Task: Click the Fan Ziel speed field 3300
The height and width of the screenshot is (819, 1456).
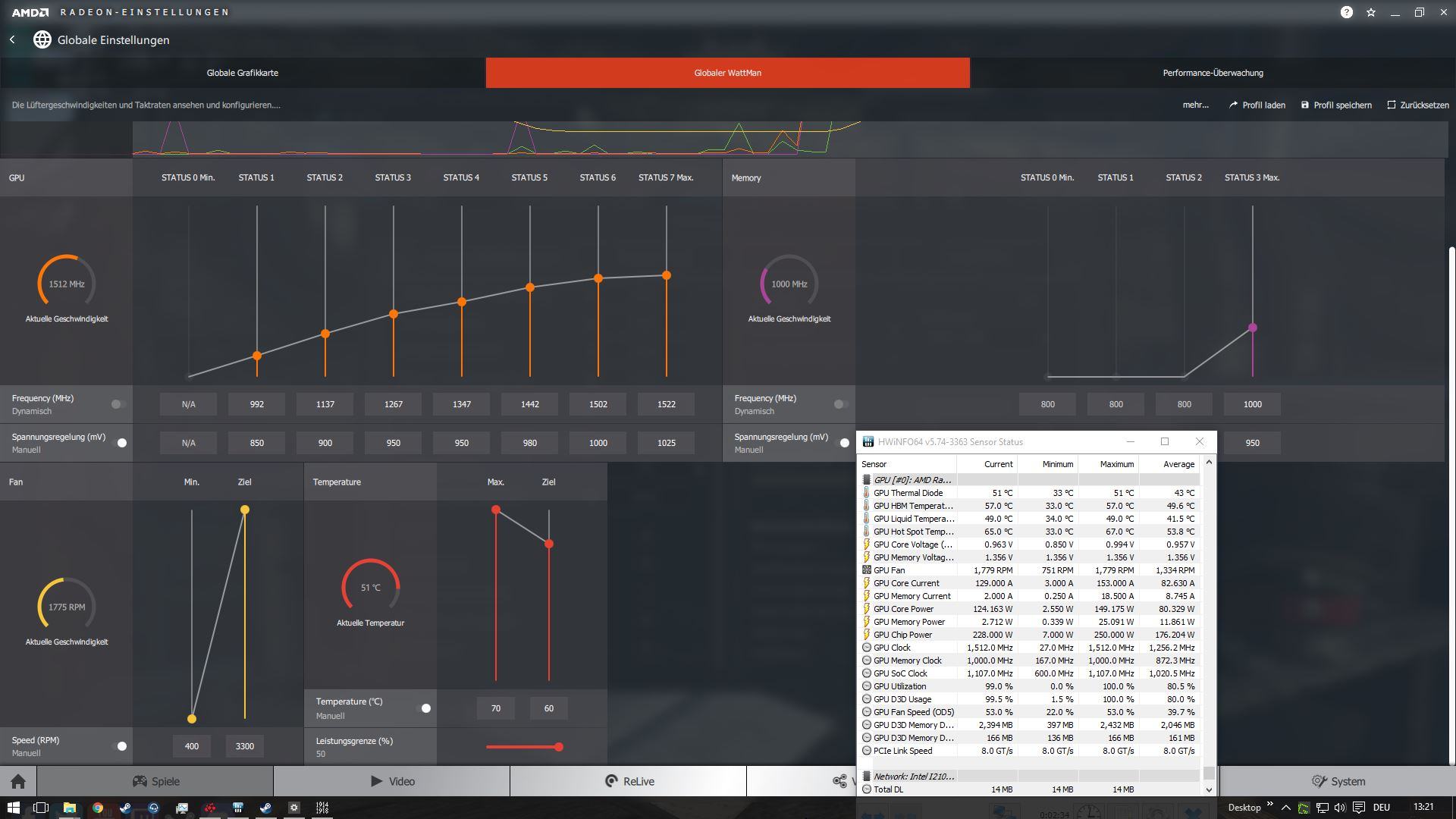Action: click(245, 746)
